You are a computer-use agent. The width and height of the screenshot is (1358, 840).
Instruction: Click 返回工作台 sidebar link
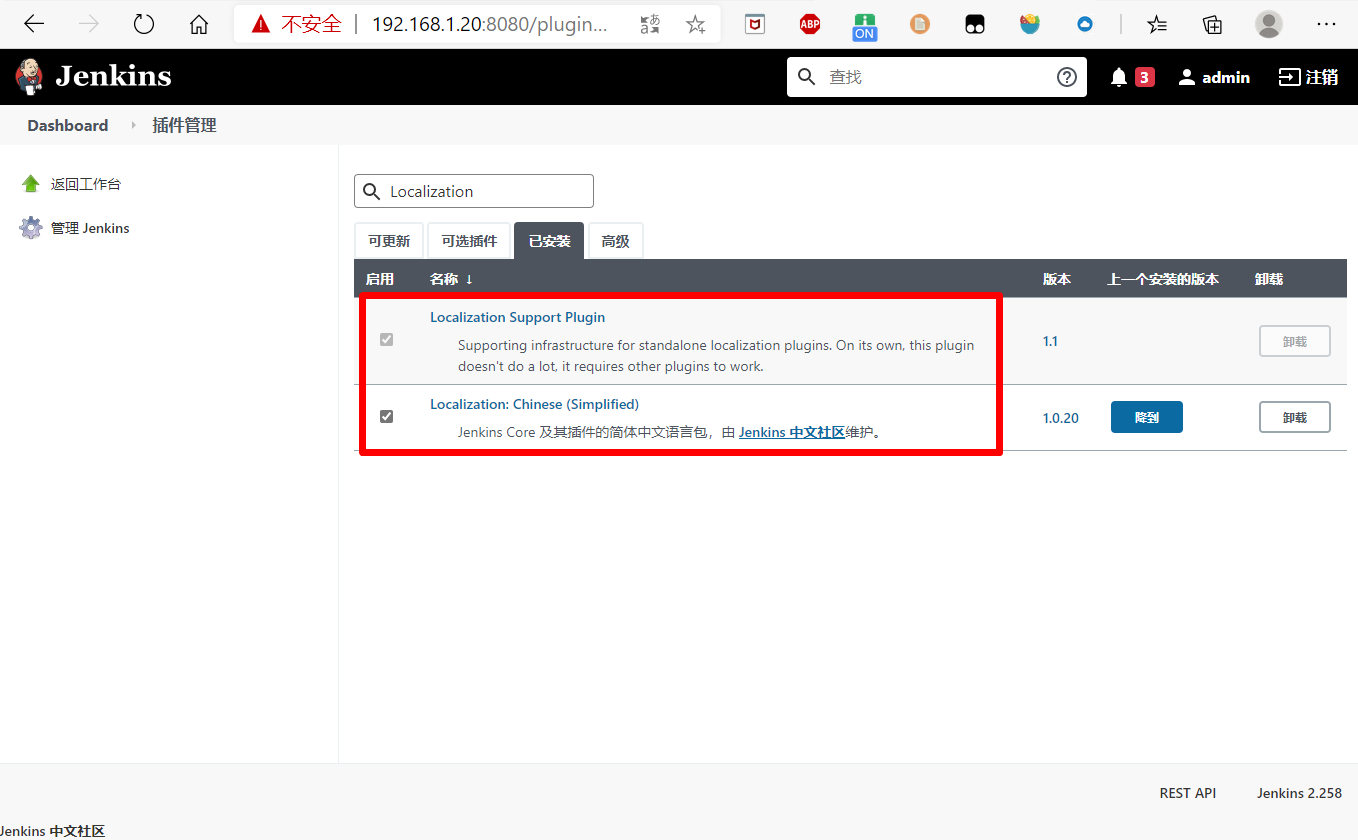pos(86,184)
